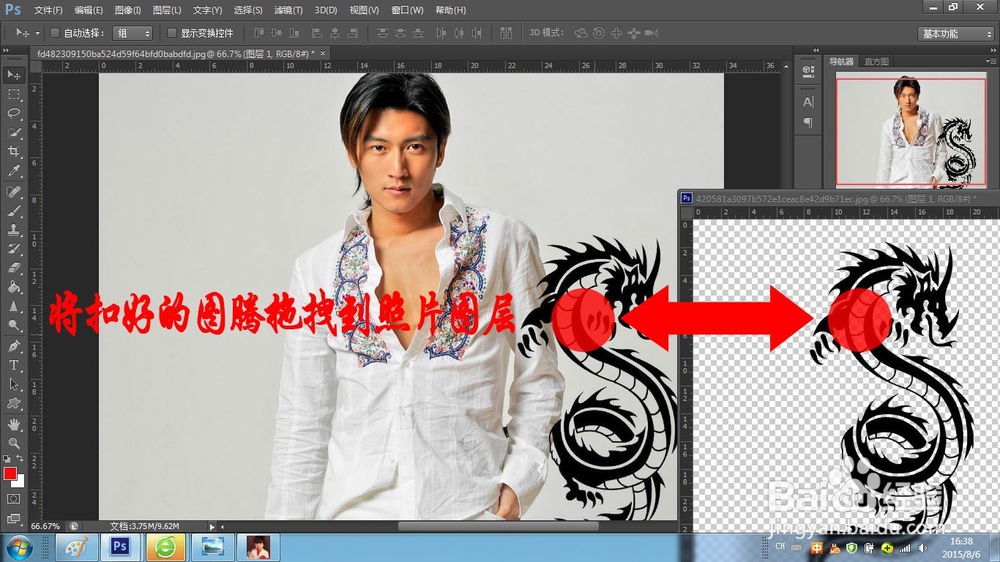Open the 3D panel icon in dock
Image resolution: width=1000 pixels, height=562 pixels.
[808, 72]
